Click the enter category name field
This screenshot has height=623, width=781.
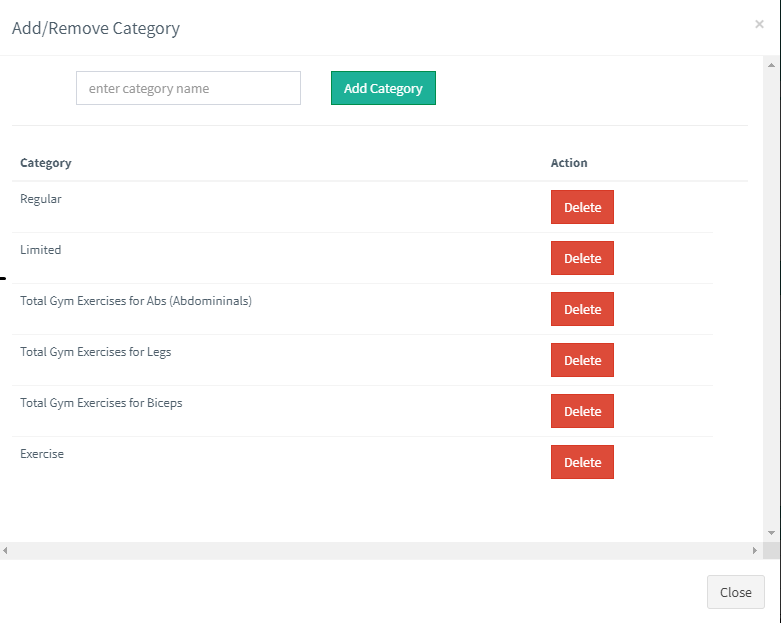pyautogui.click(x=188, y=88)
